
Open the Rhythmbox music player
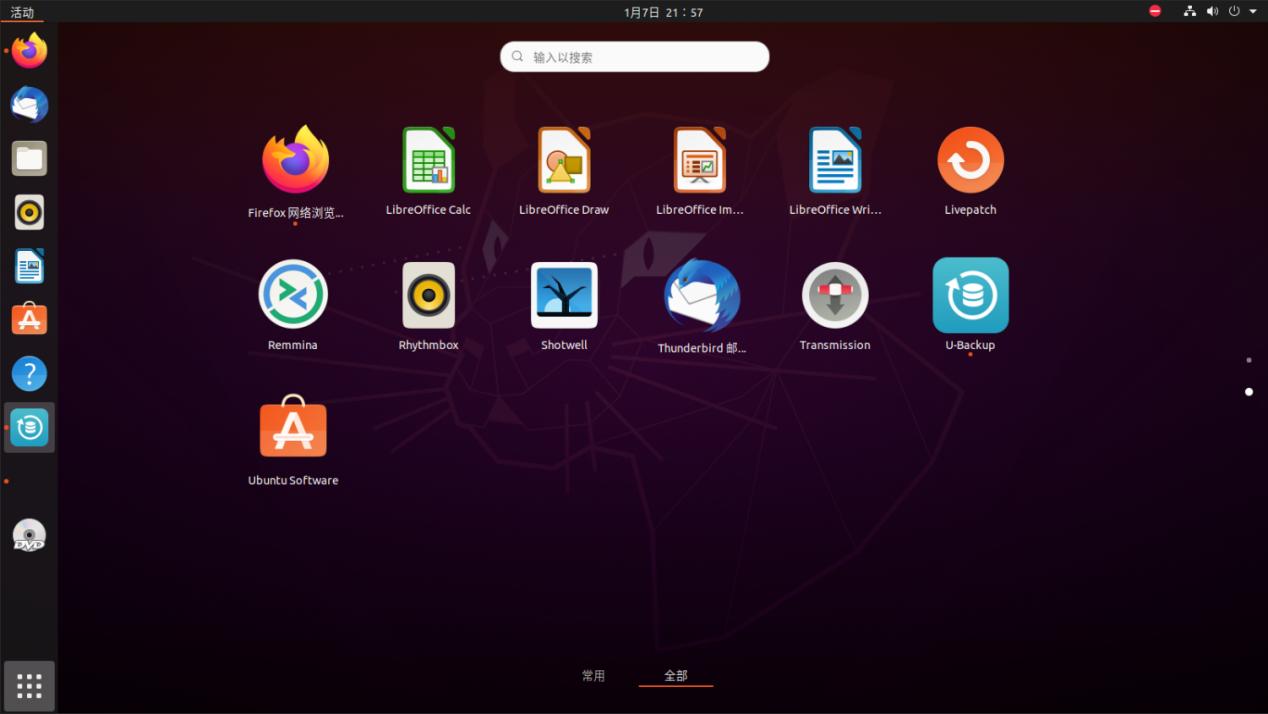click(x=428, y=295)
